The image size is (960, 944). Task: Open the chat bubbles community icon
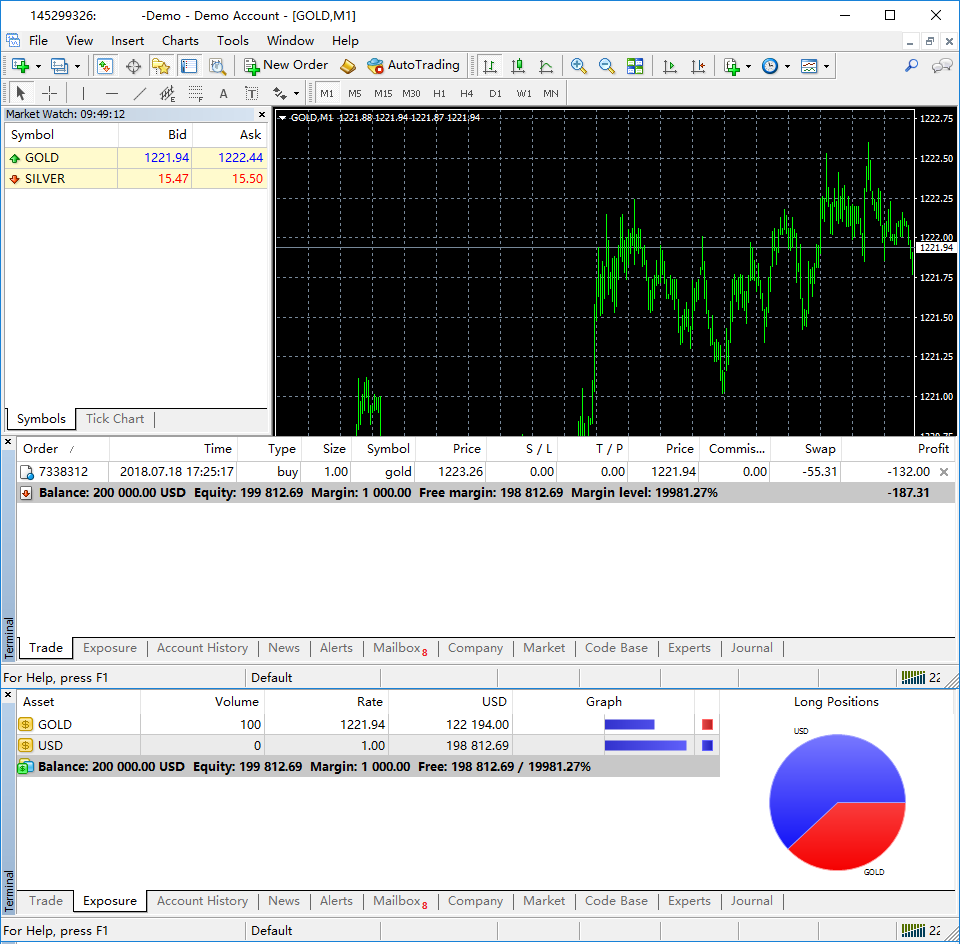click(941, 65)
